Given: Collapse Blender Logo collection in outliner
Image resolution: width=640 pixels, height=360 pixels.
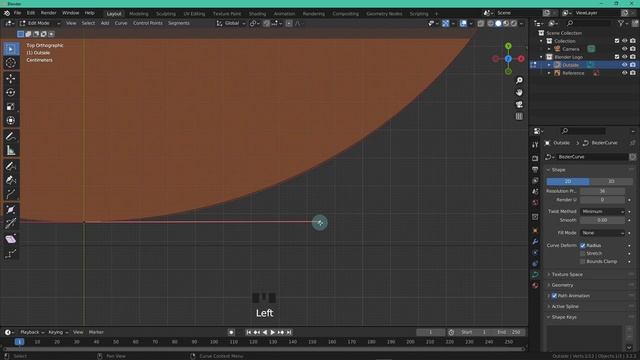Looking at the screenshot, I should coord(542,57).
